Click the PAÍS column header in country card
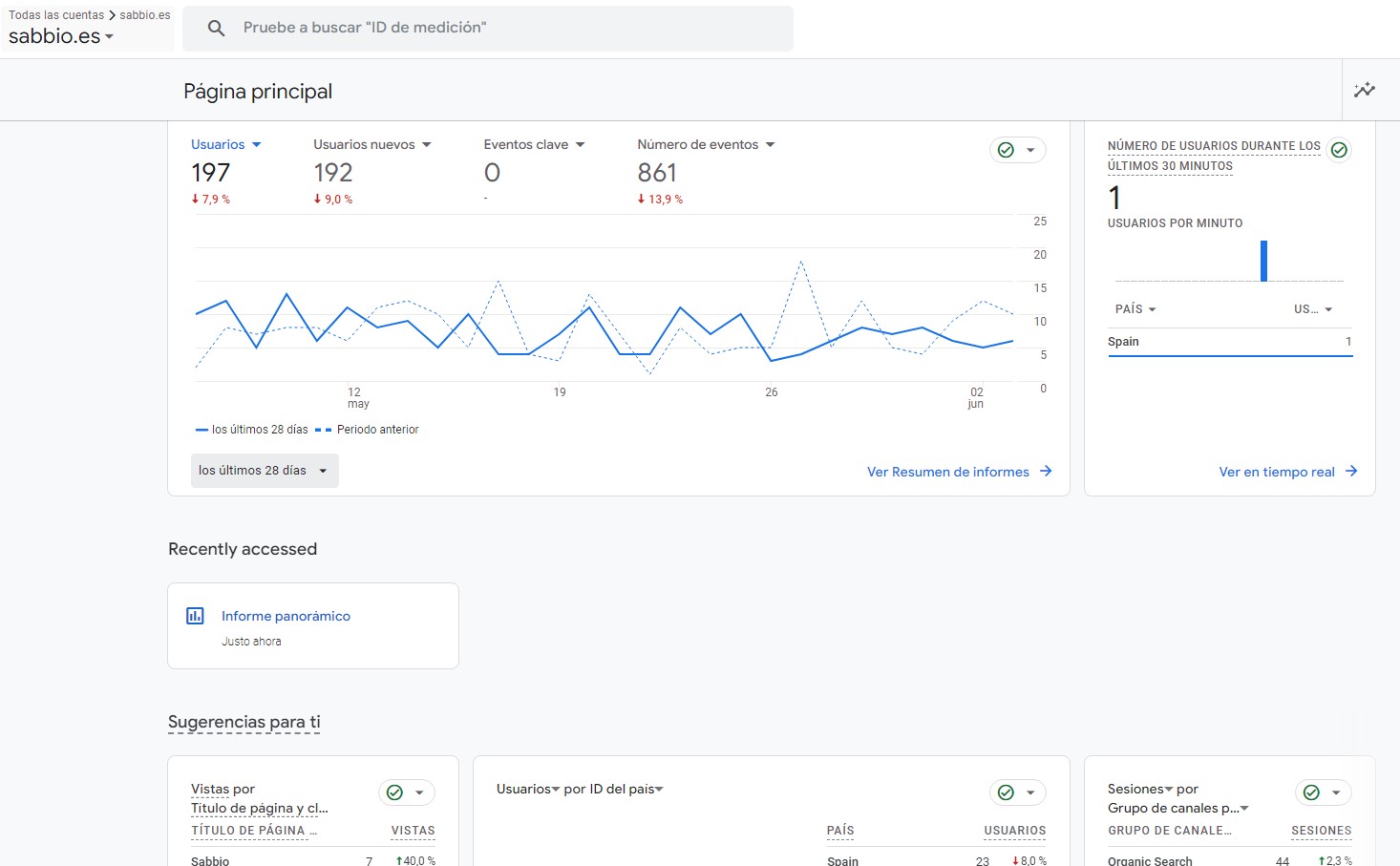This screenshot has width=1400, height=866. coord(840,831)
